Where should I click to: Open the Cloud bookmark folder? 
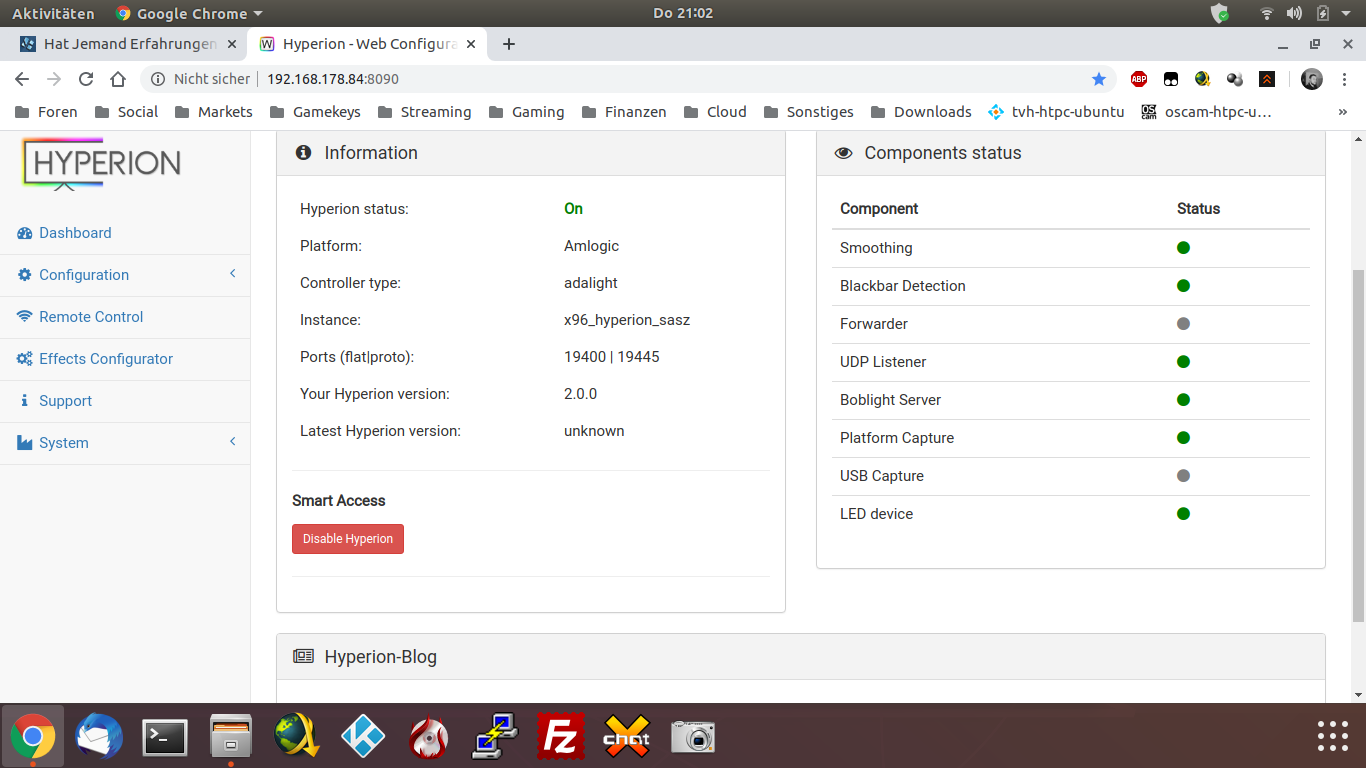click(714, 112)
